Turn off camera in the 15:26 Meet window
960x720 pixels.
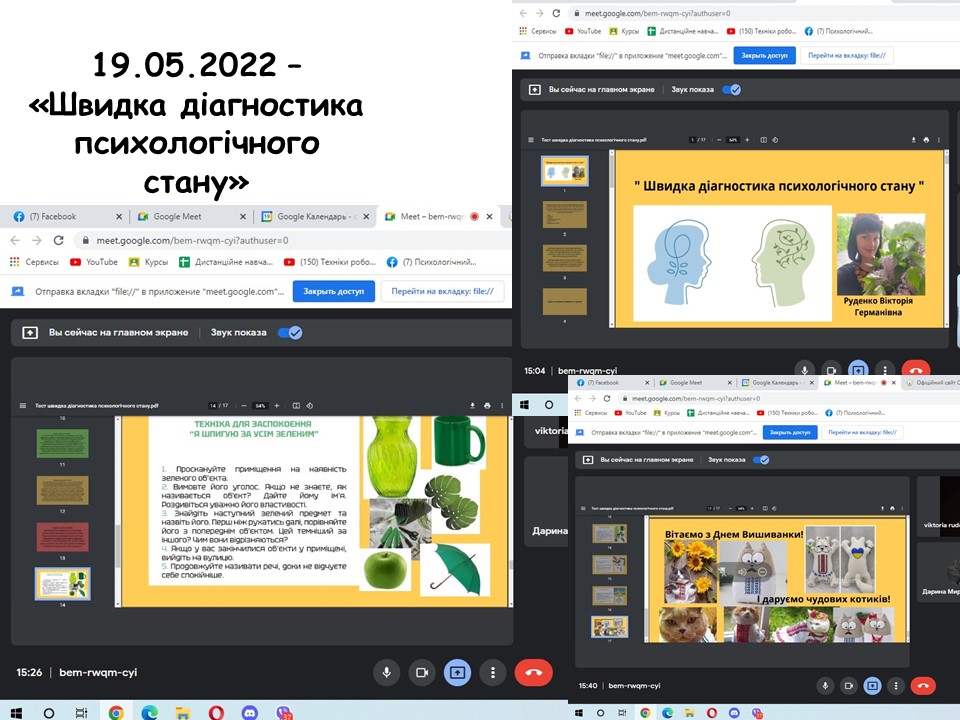tap(422, 672)
